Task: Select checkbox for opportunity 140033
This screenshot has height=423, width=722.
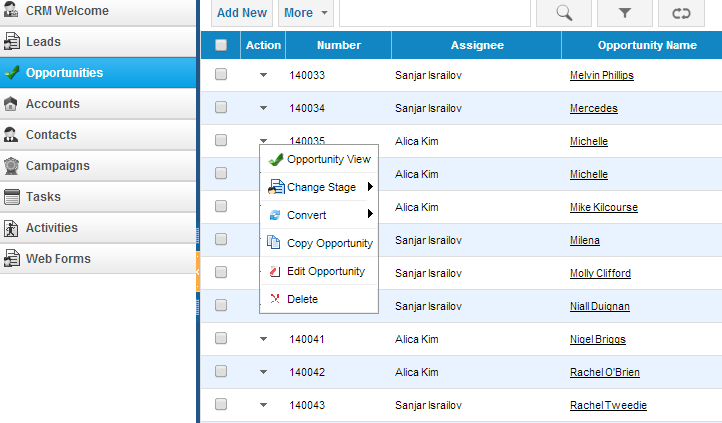Action: coord(221,74)
